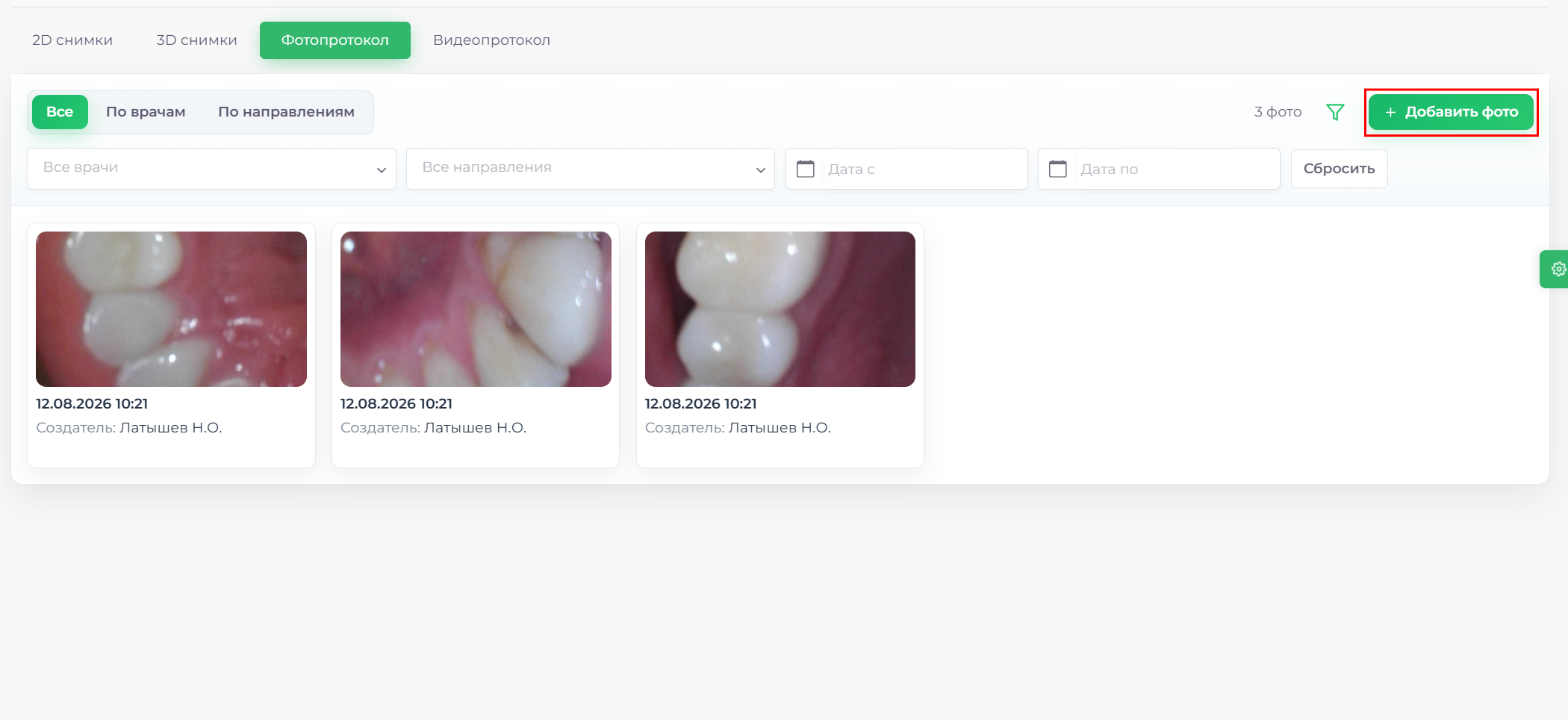Open the first tooth photo thumbnail
Screen dimensions: 1568x720
pos(171,309)
